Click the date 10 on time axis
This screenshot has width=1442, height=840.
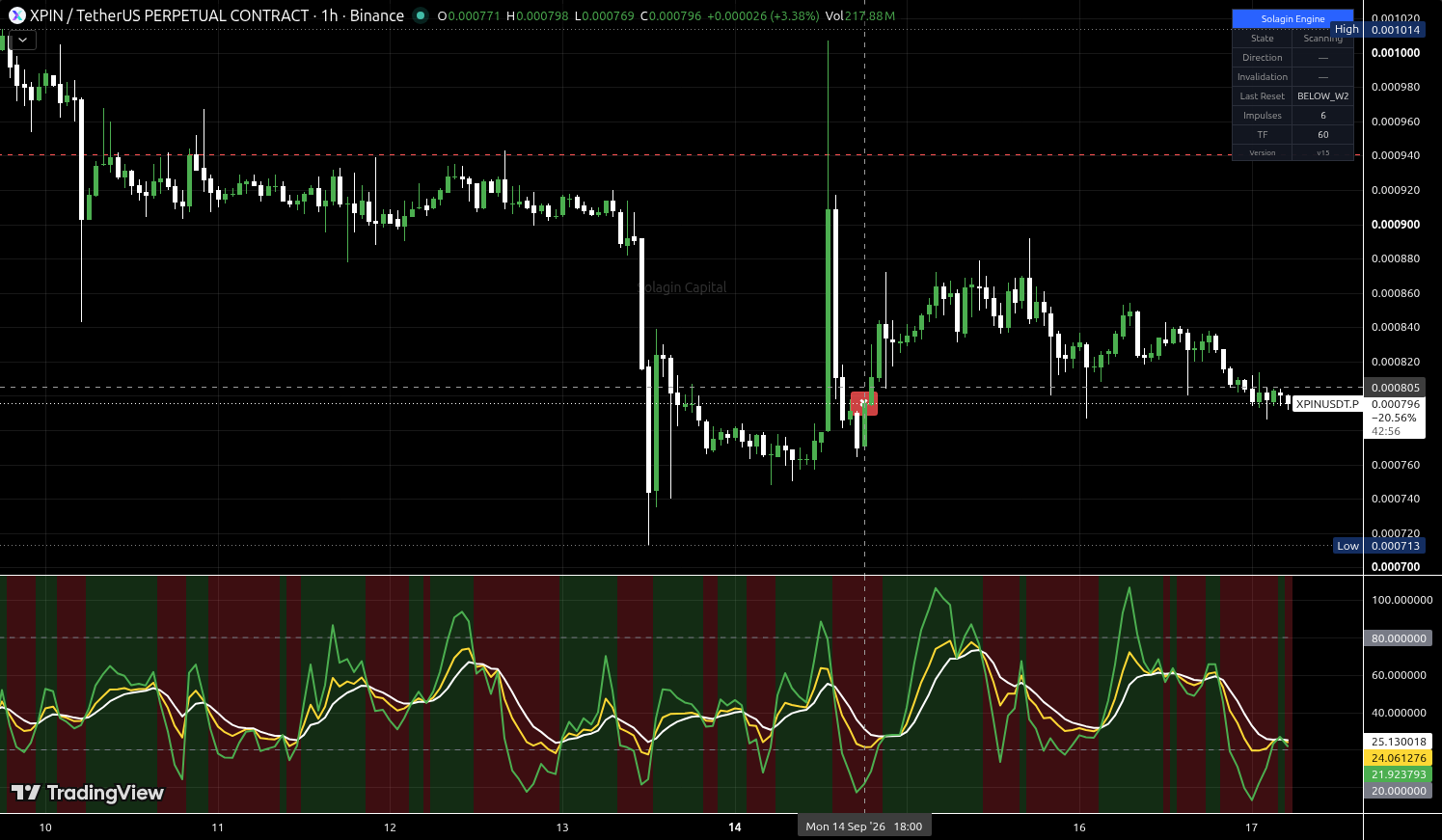[45, 827]
